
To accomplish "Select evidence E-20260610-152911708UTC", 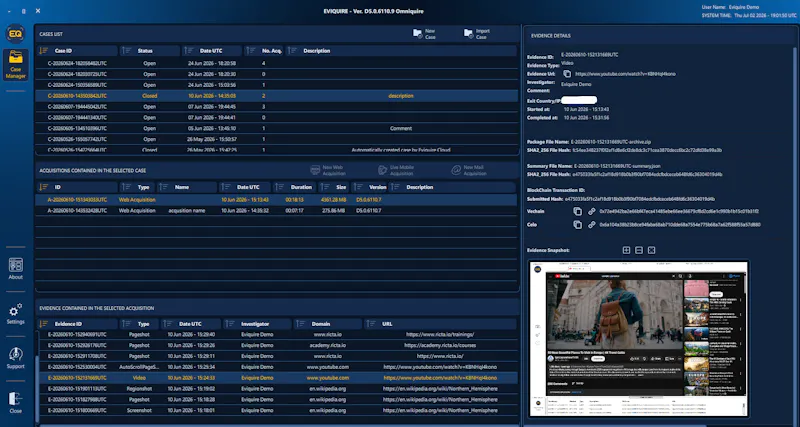I will pyautogui.click(x=278, y=356).
